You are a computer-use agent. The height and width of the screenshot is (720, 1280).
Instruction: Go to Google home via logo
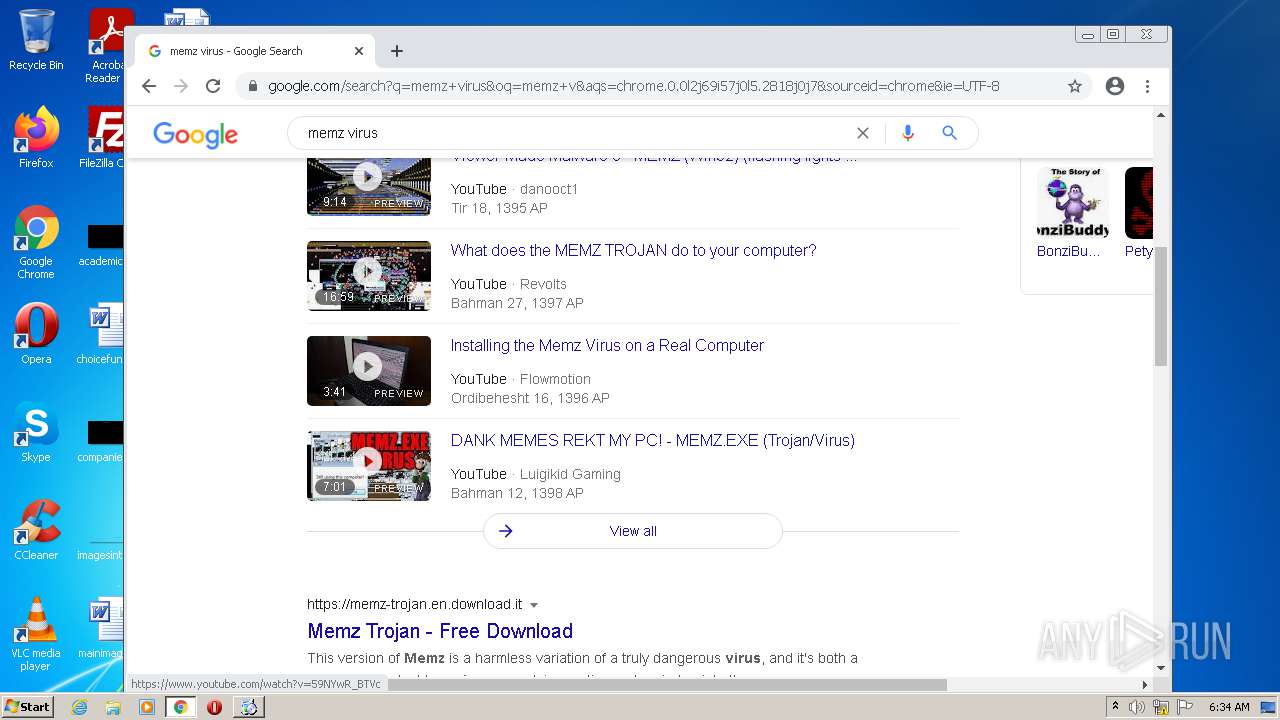pos(196,134)
